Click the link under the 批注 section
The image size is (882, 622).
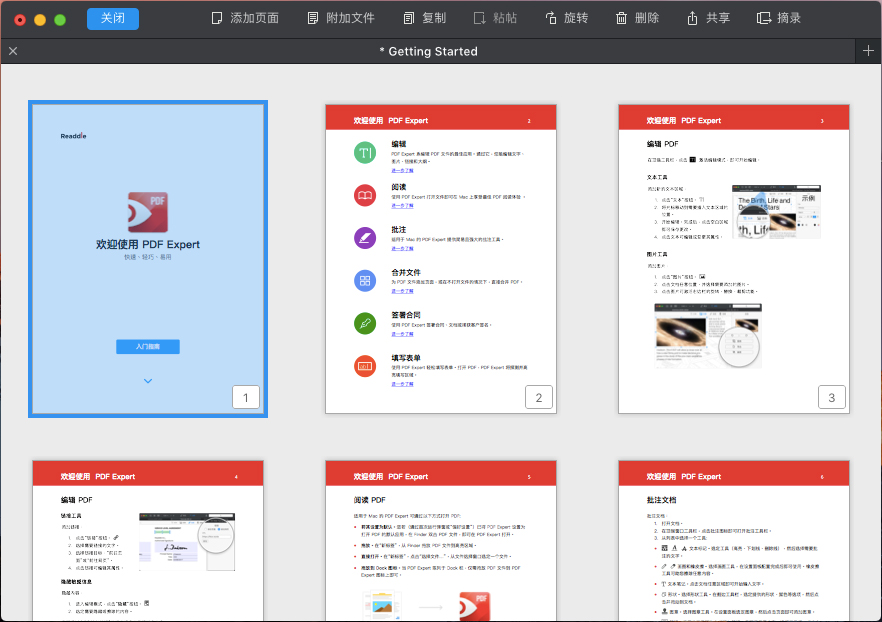(x=402, y=249)
